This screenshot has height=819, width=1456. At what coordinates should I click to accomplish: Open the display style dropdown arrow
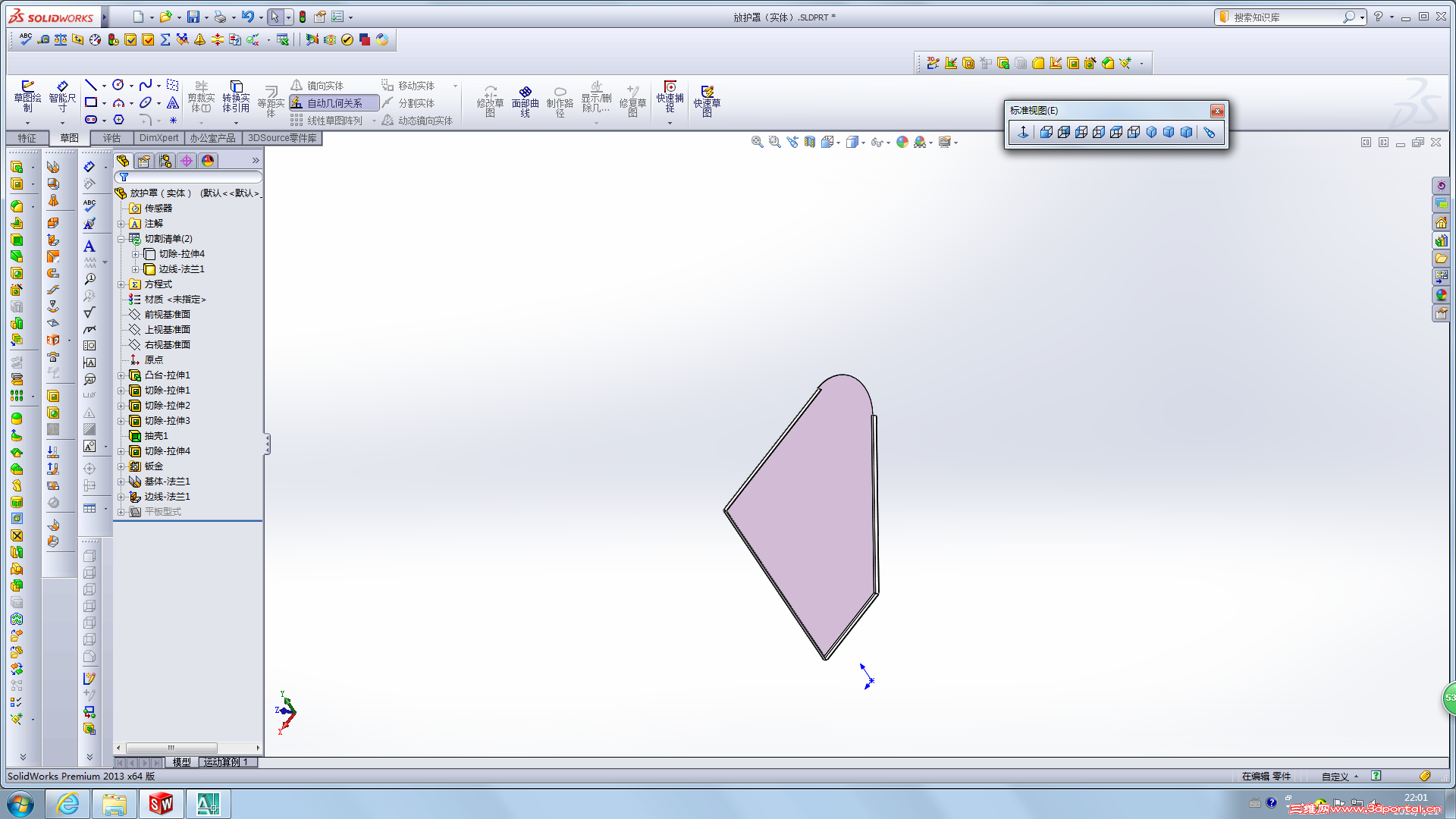tap(864, 143)
